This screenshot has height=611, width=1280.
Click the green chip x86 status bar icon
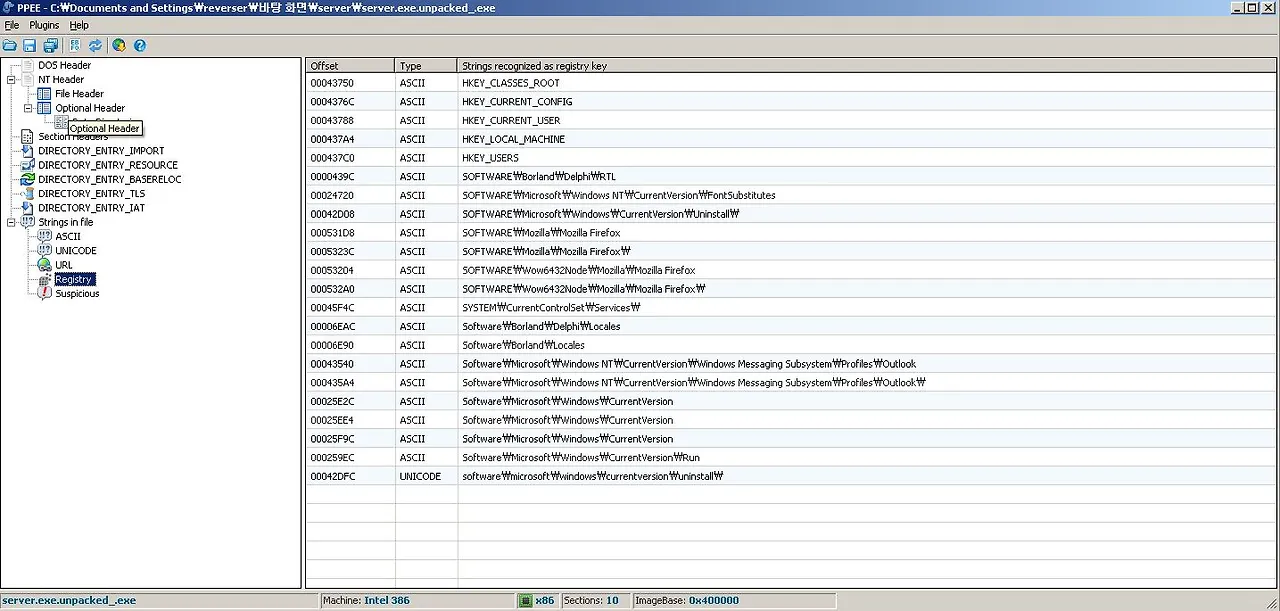pos(525,601)
